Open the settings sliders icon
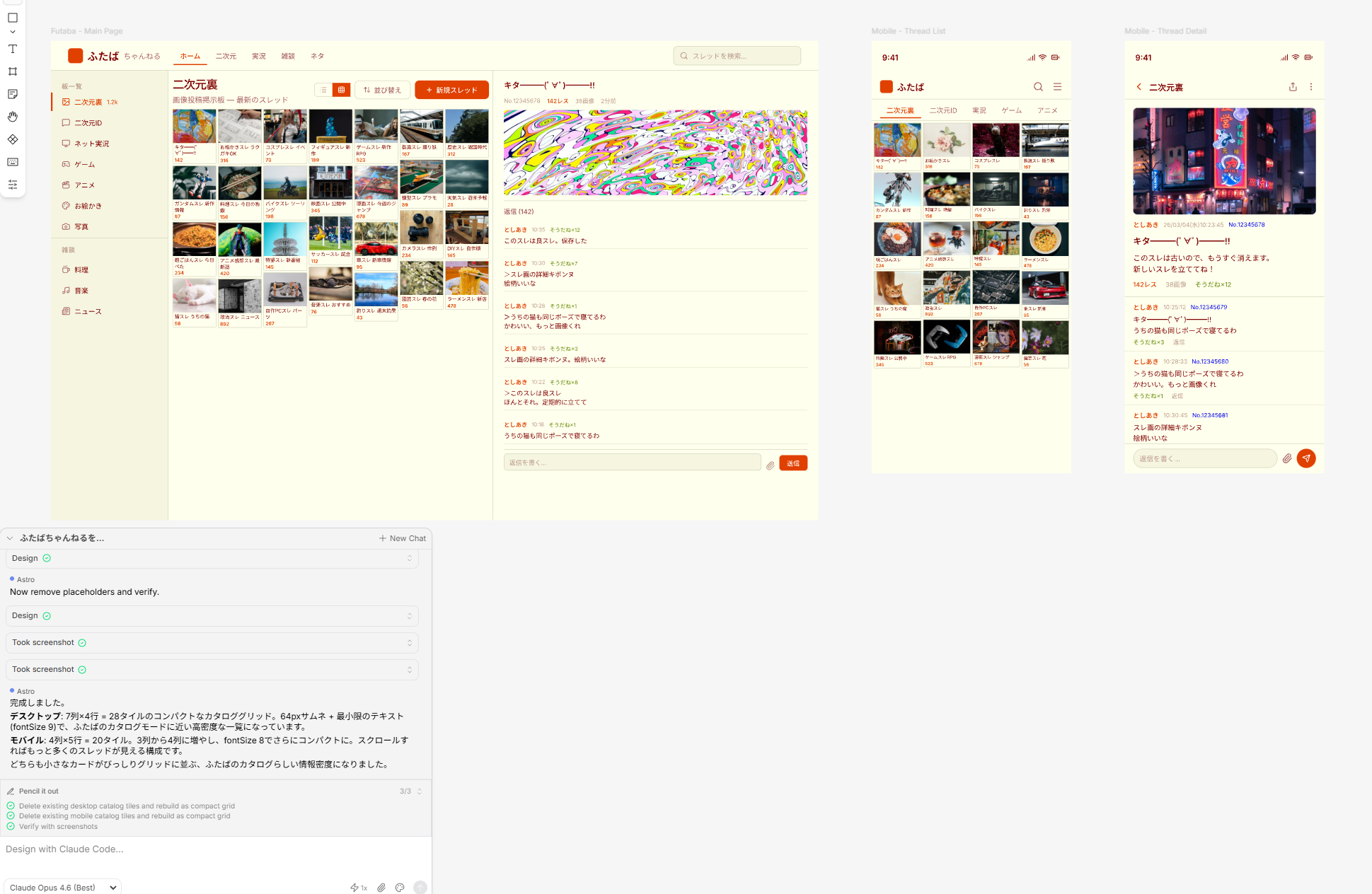Image resolution: width=1372 pixels, height=894 pixels. 13,185
